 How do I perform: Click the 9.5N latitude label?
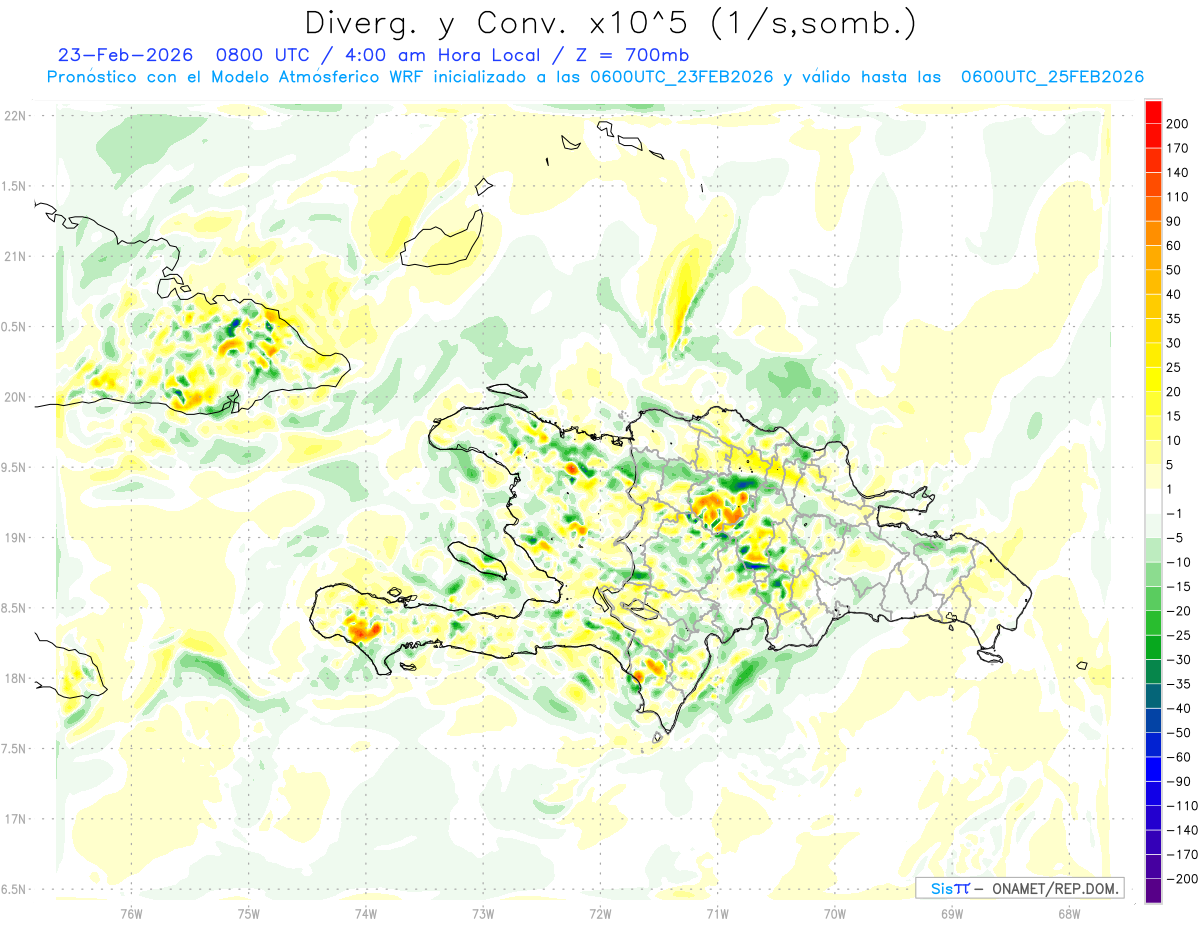(x=14, y=467)
